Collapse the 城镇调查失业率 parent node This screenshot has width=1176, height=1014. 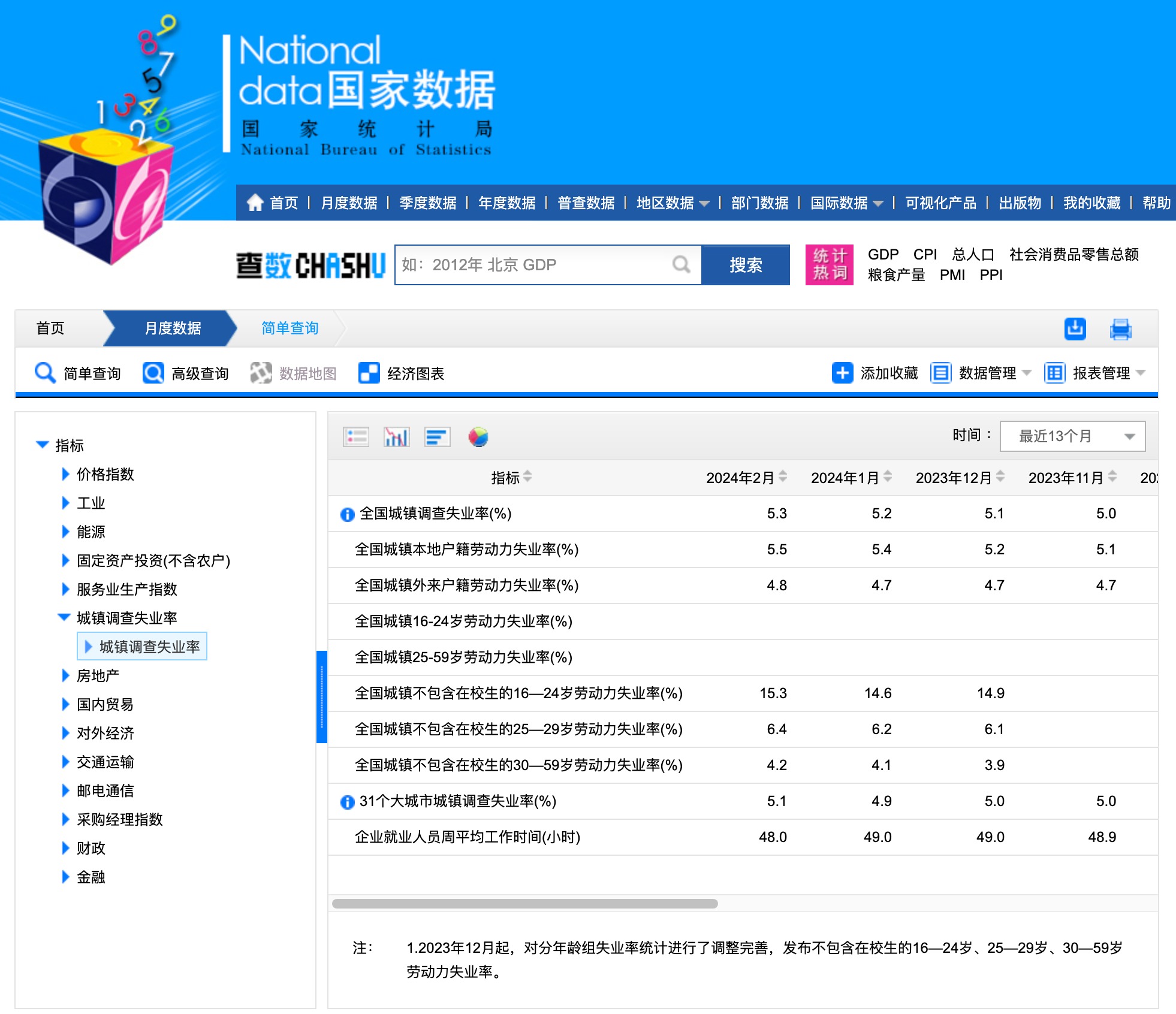64,617
